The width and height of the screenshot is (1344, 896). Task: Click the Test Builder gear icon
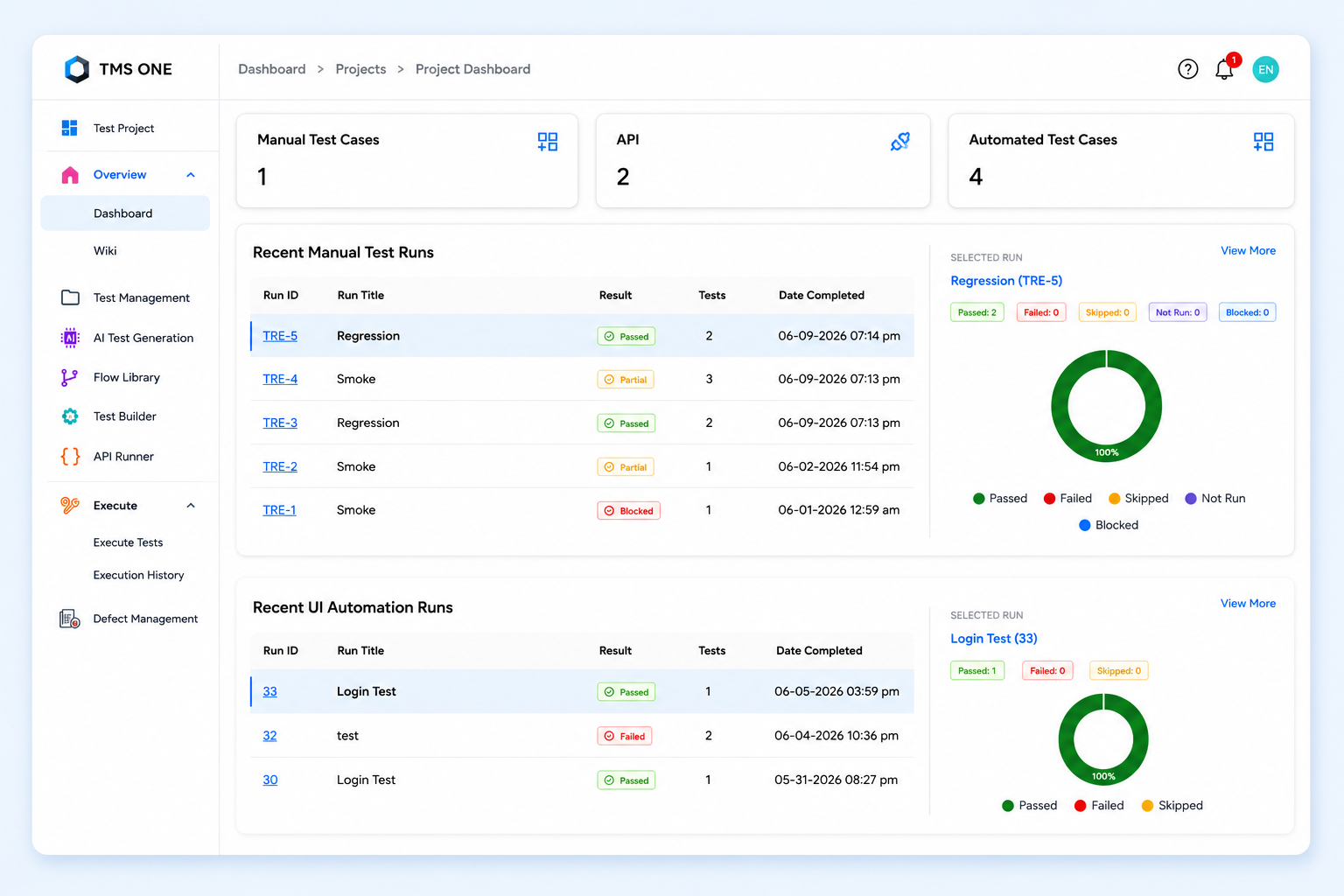[x=70, y=416]
